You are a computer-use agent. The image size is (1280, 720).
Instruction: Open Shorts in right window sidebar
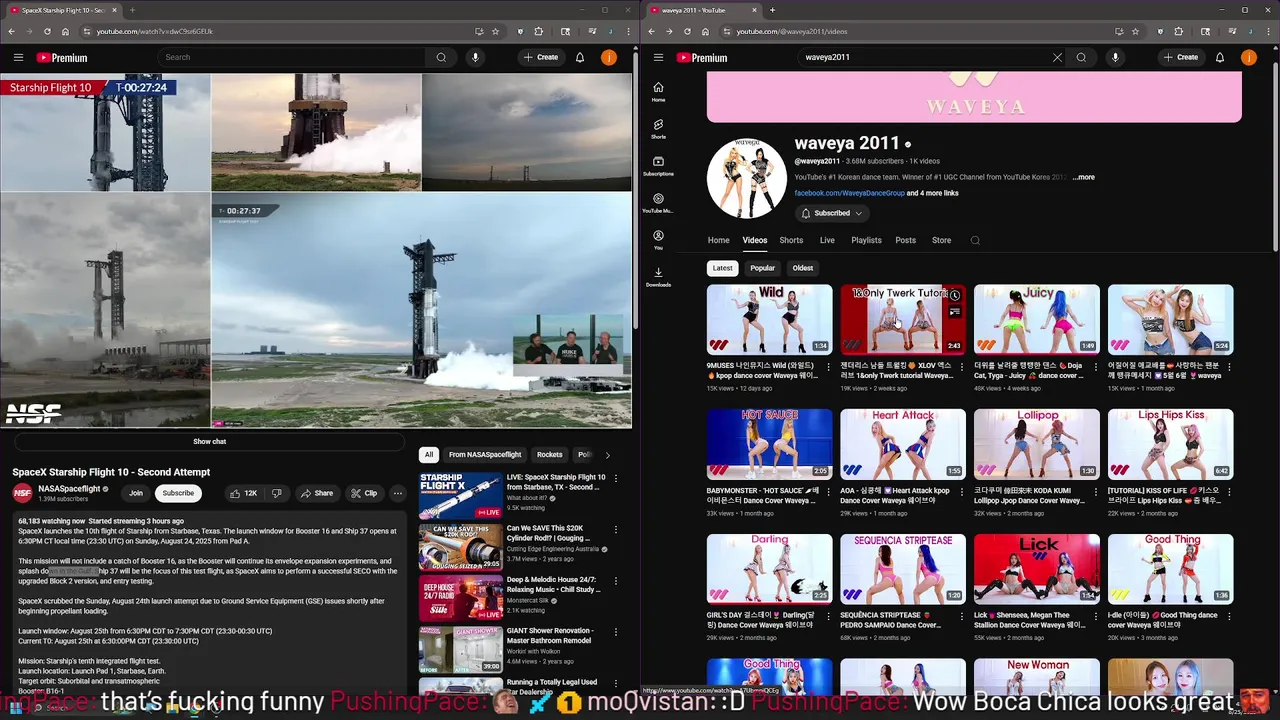[658, 128]
